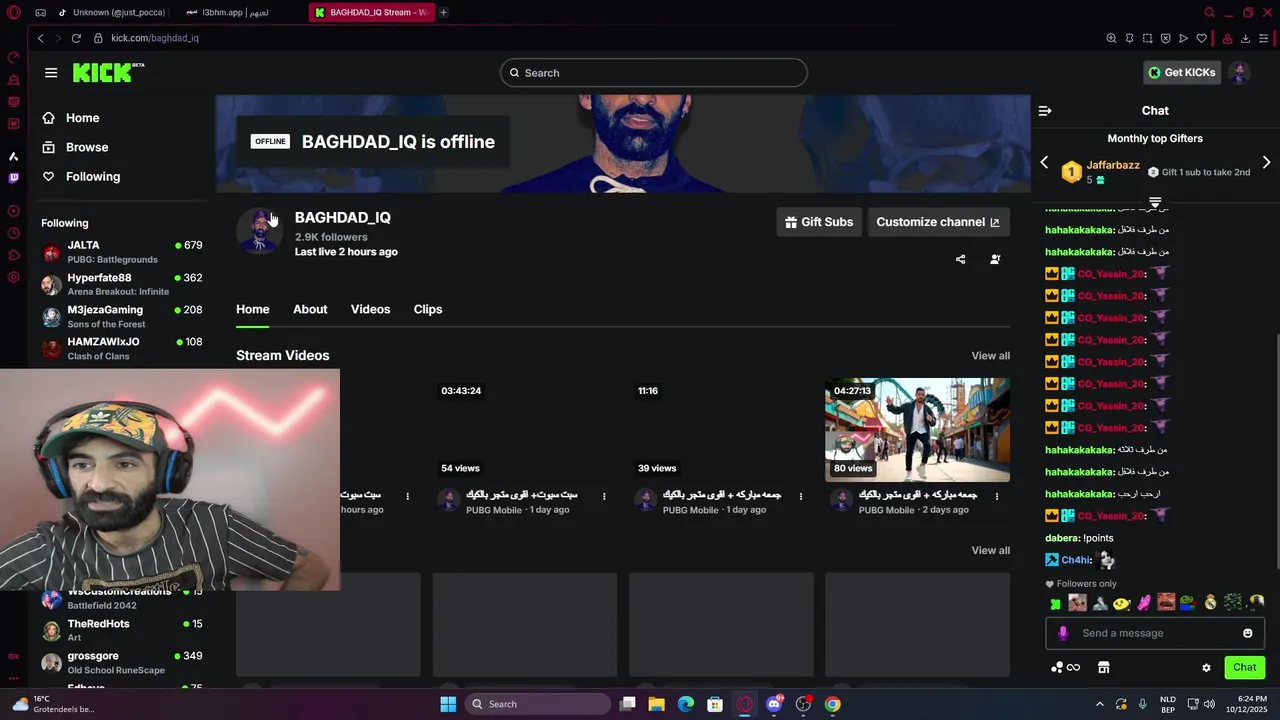Open Windows Start menu
This screenshot has width=1280, height=720.
(x=448, y=704)
